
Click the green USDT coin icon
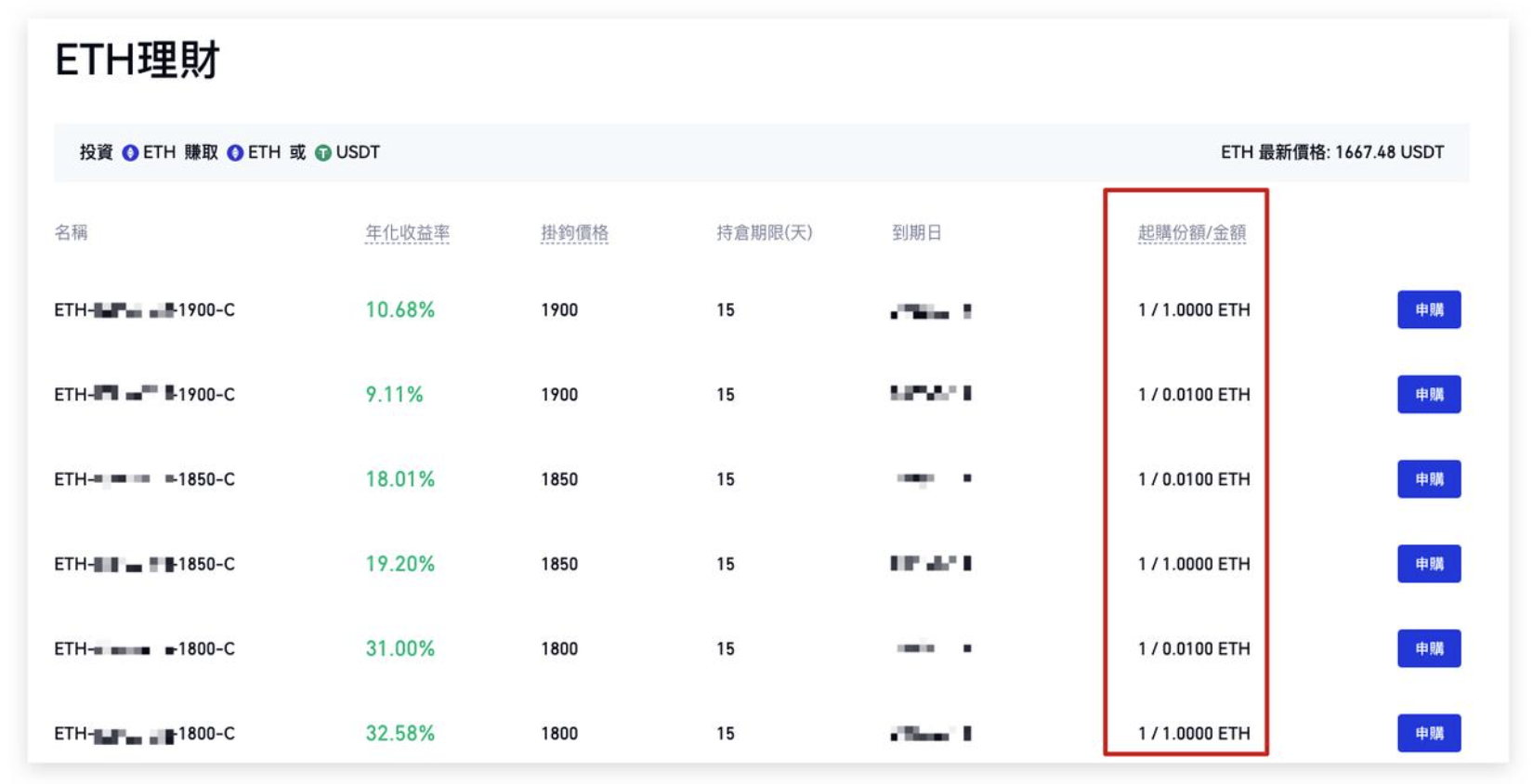[x=322, y=152]
